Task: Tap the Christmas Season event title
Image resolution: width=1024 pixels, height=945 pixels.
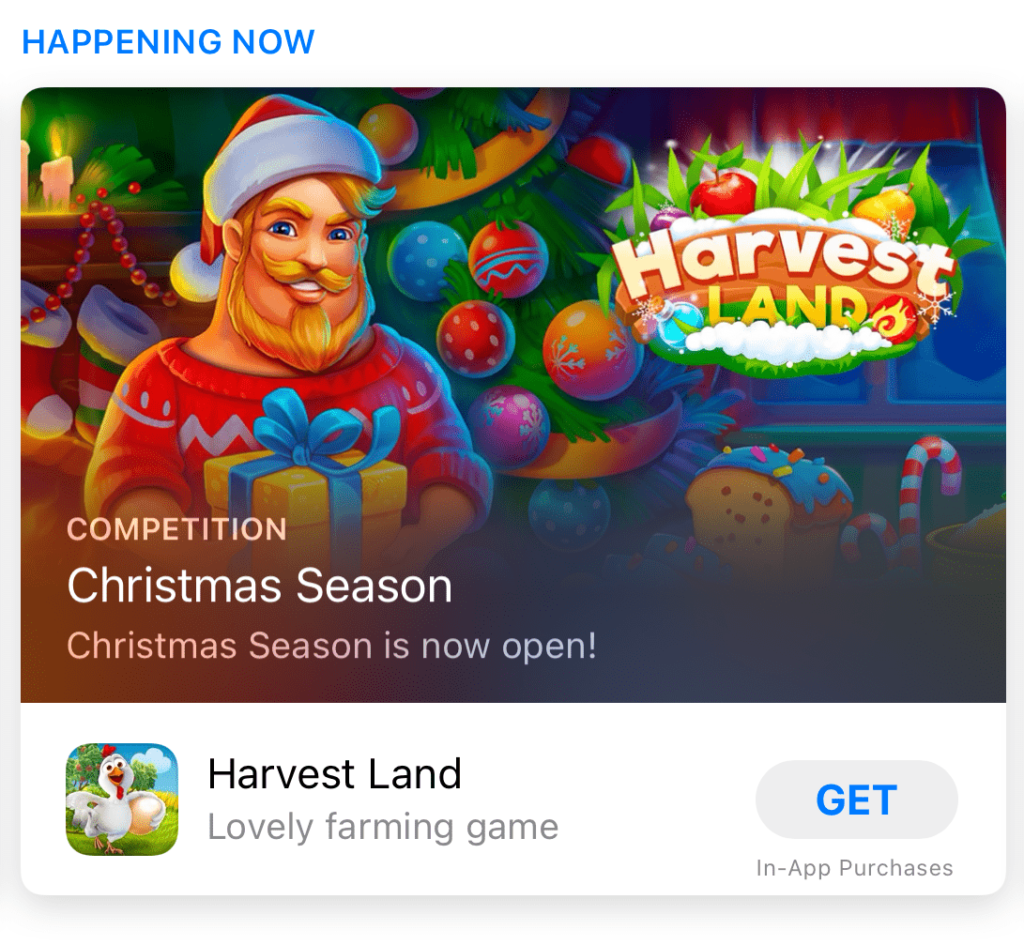Action: point(259,585)
